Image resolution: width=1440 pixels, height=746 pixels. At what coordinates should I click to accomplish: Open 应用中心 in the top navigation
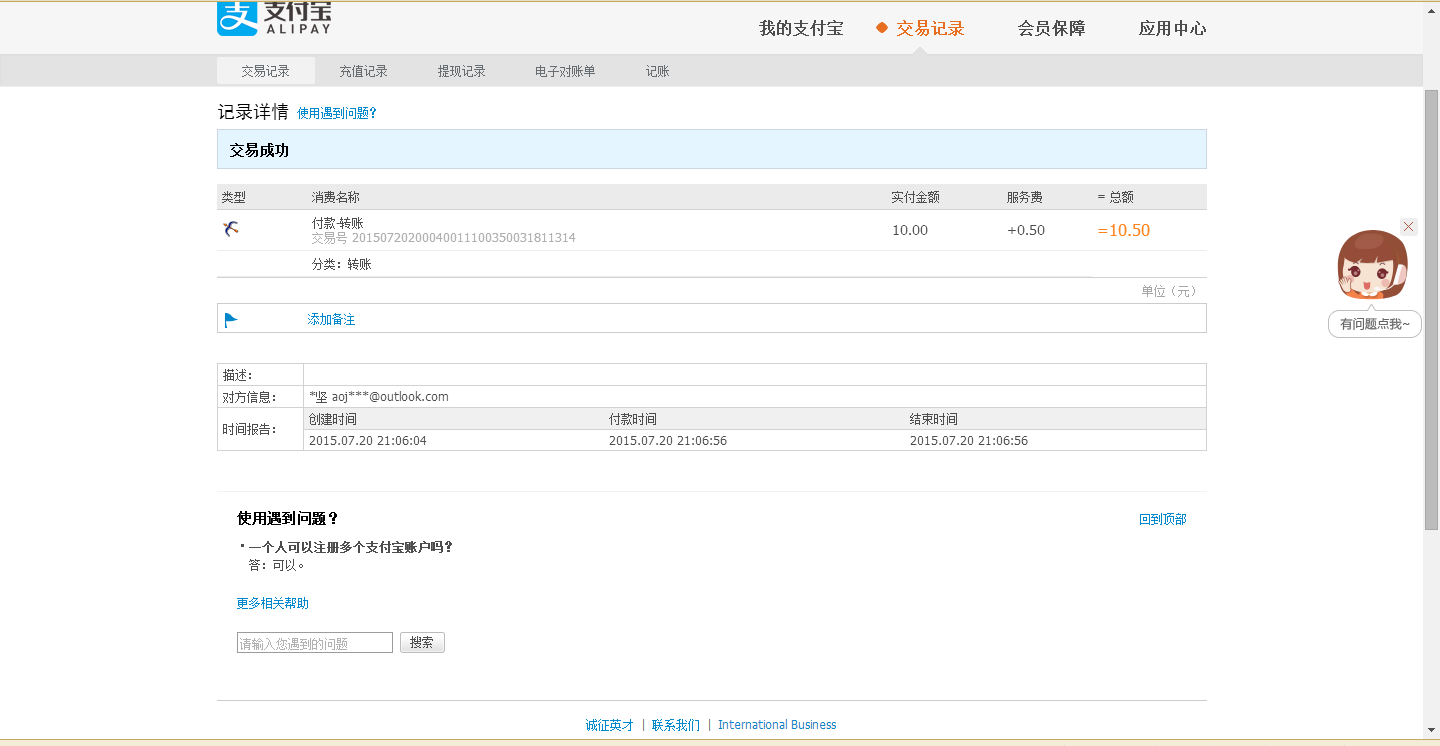[1172, 28]
